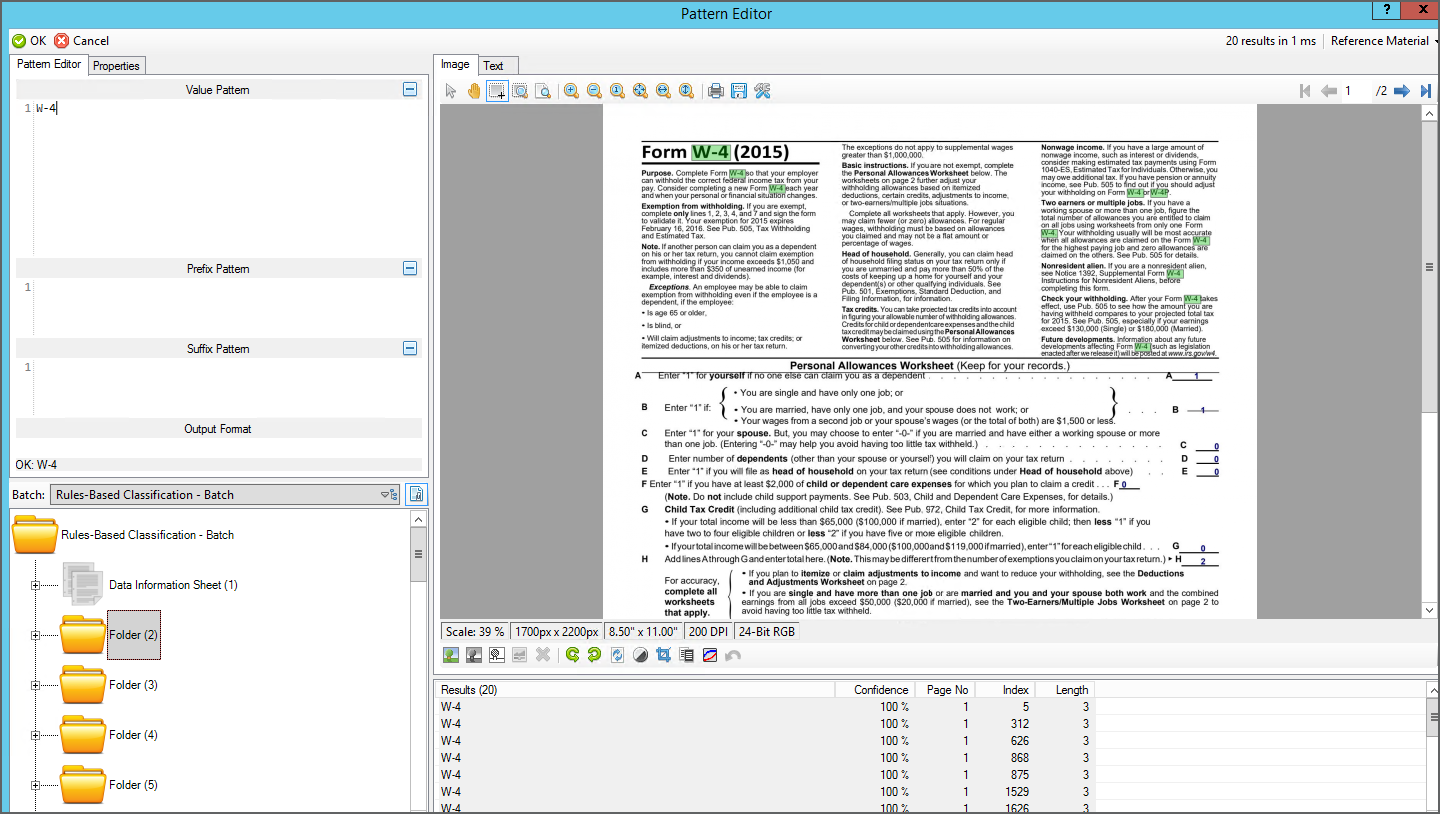This screenshot has width=1440, height=814.
Task: Collapse the Prefix Pattern section
Action: click(409, 268)
